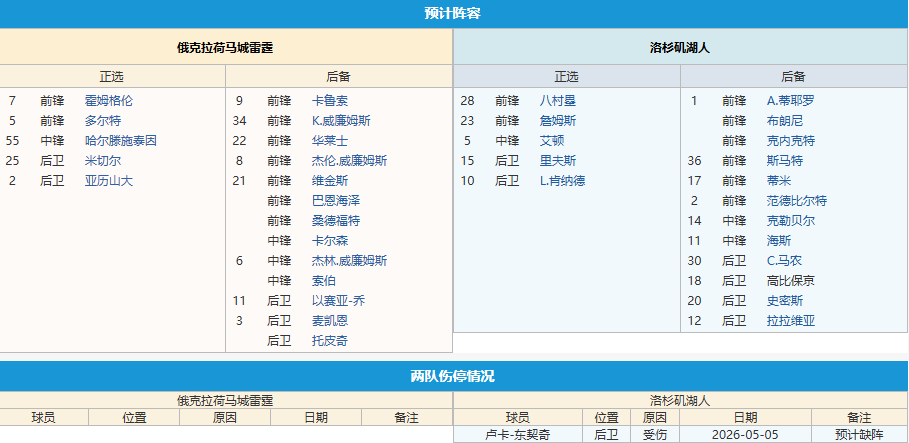Viewport: 909px width, 443px height.
Task: Open 杰伦.威廉姆斯 player link
Action: (350, 161)
